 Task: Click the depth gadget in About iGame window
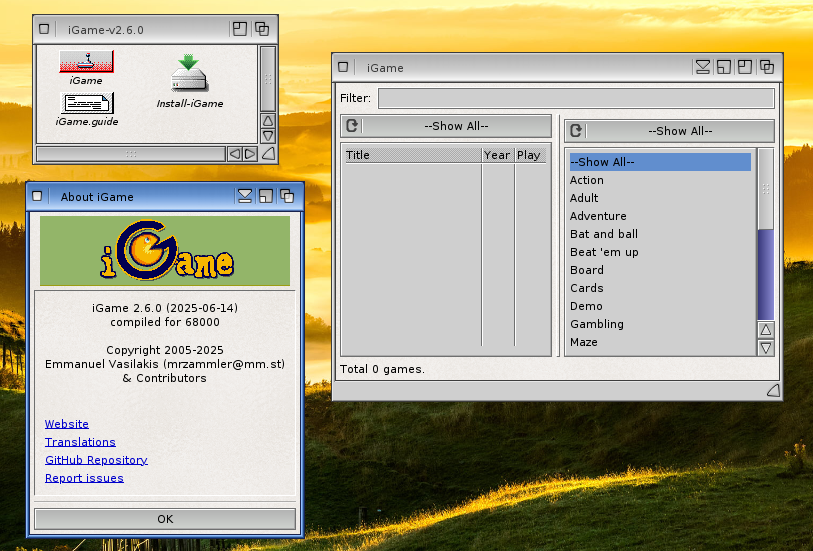click(287, 196)
